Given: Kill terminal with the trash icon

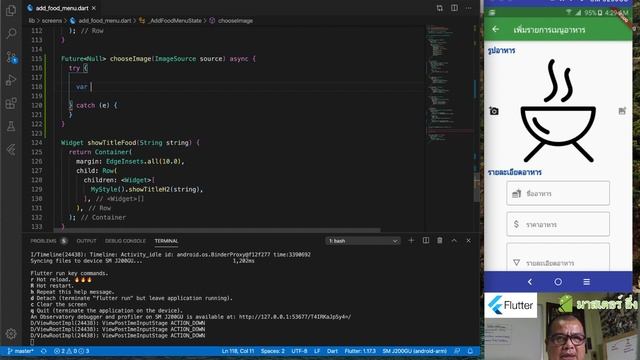Looking at the screenshot, I should pyautogui.click(x=440, y=241).
